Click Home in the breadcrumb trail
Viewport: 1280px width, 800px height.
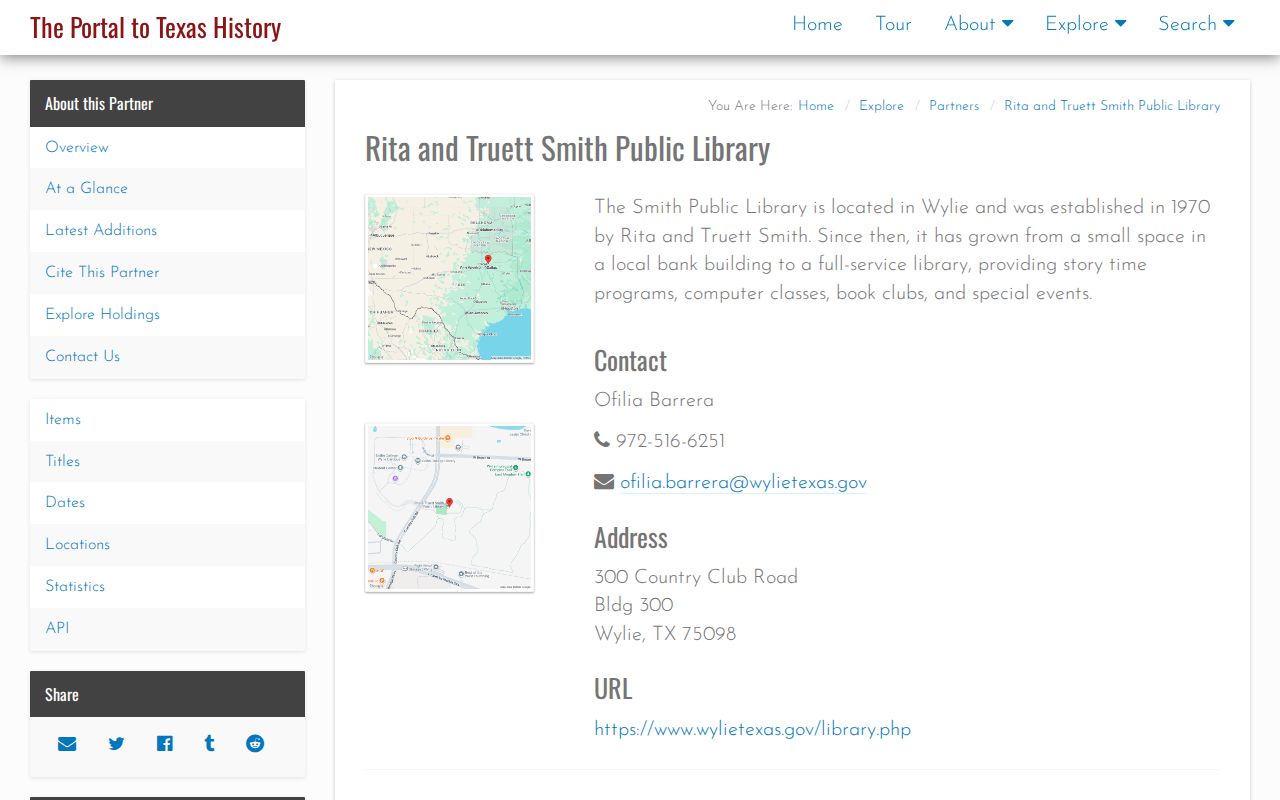click(816, 105)
